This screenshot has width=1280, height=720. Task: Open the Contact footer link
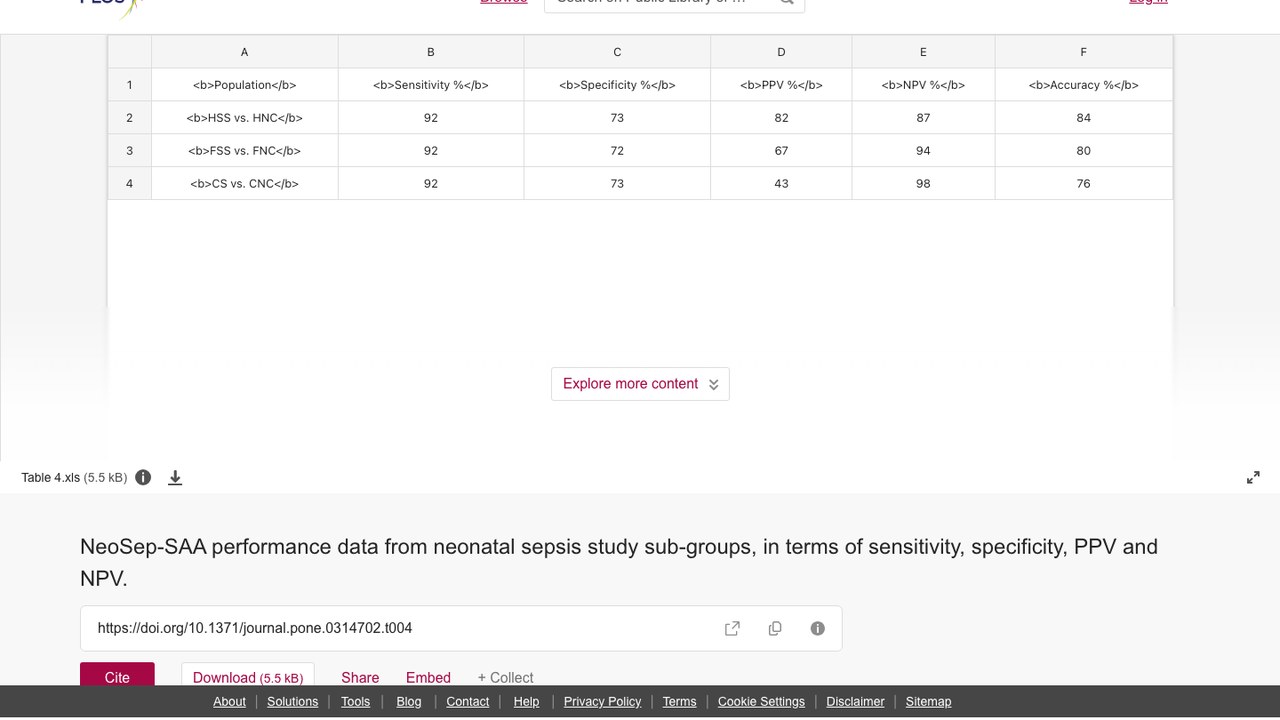point(467,701)
